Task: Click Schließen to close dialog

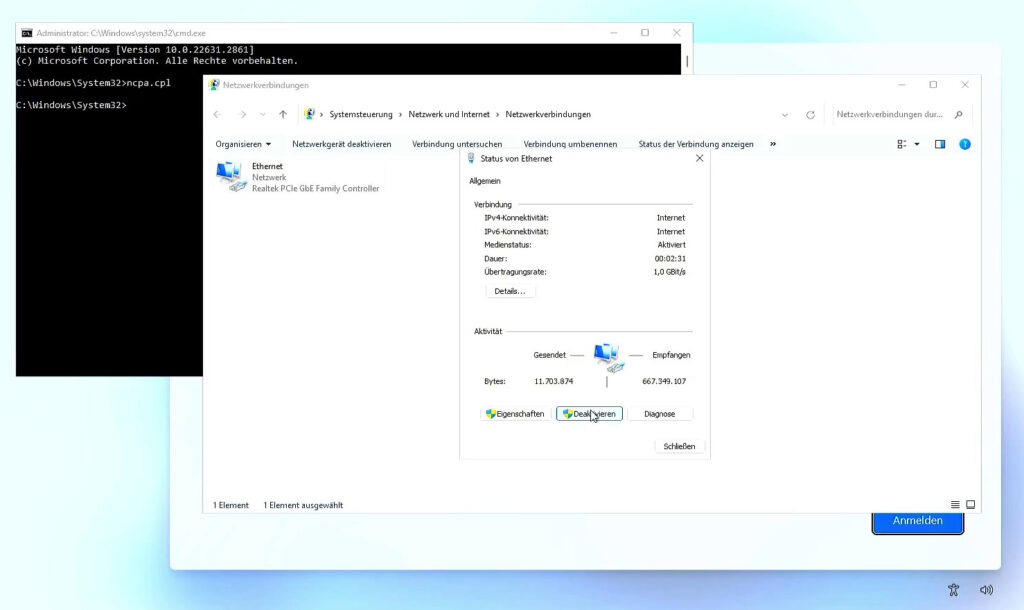Action: point(679,447)
